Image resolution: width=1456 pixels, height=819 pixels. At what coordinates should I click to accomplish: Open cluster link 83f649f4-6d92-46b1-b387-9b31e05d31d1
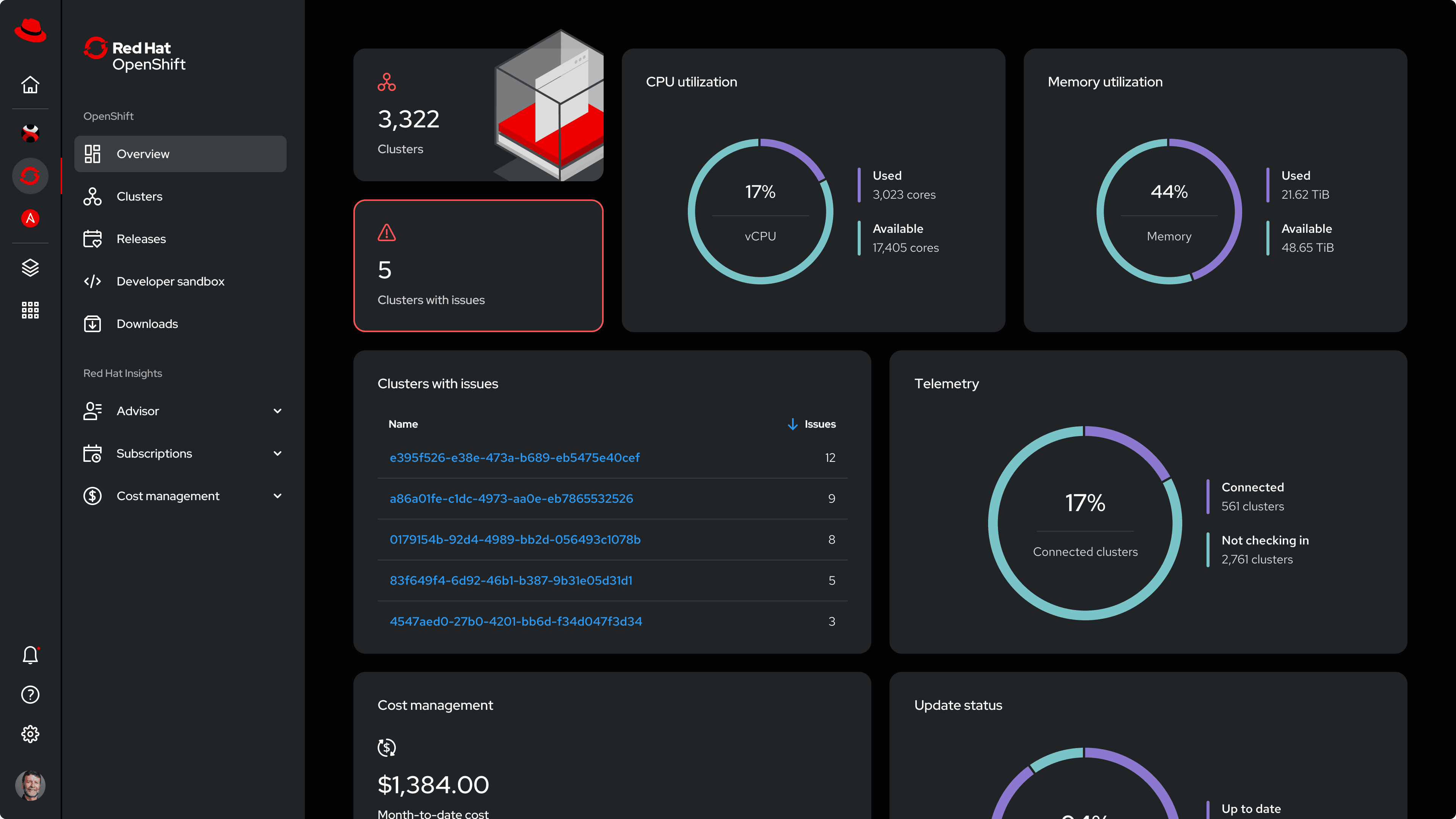point(511,581)
